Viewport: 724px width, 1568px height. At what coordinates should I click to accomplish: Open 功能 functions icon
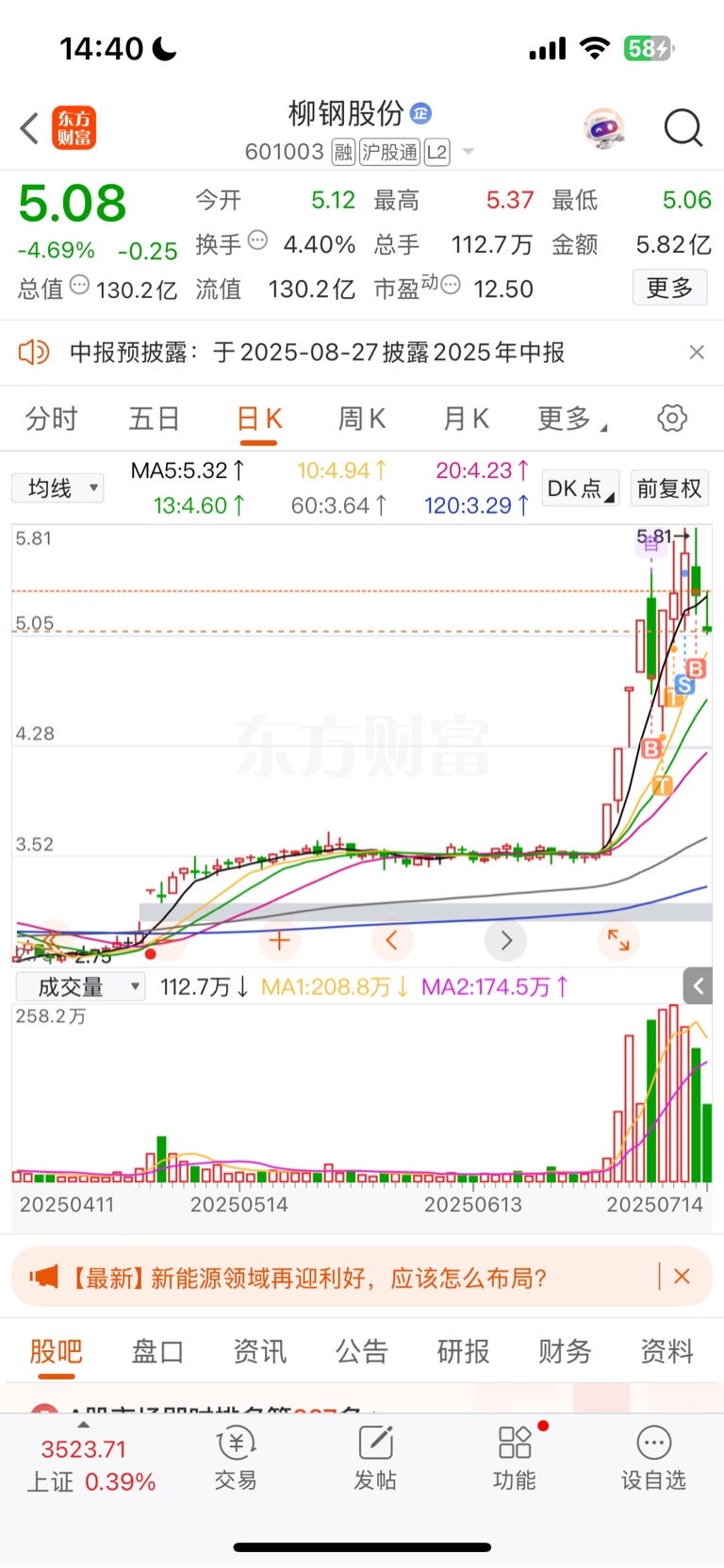pos(515,1459)
